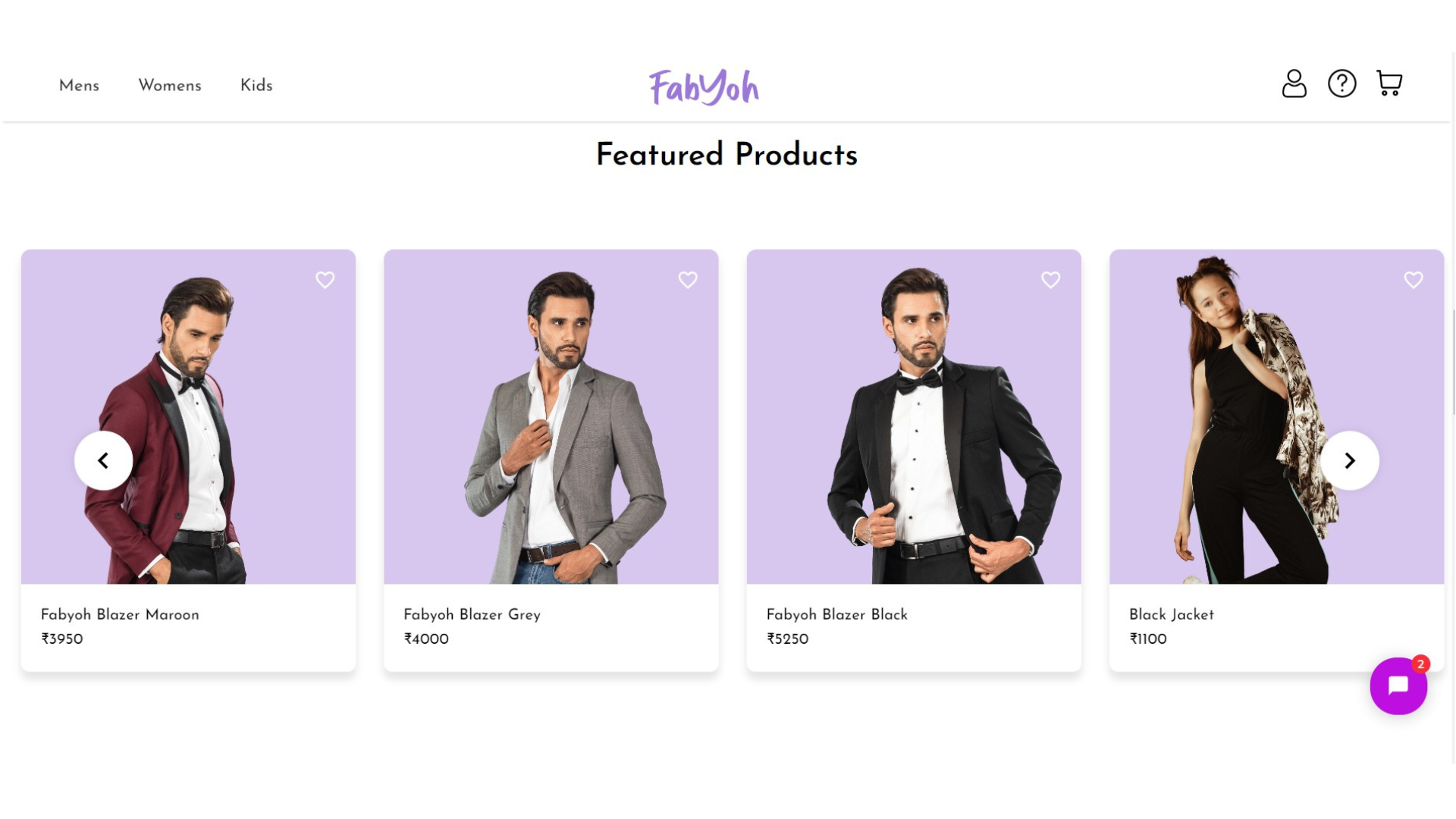Wishlist the Fabyoh Blazer Maroon heart

325,280
